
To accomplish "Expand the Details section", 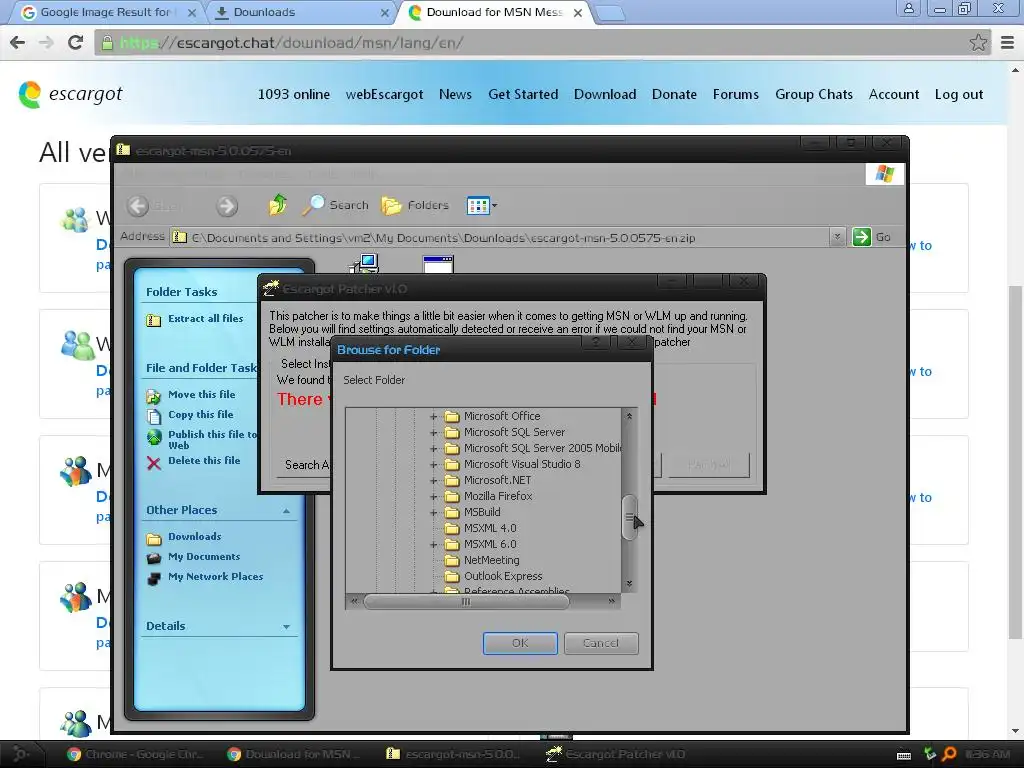I will [286, 626].
